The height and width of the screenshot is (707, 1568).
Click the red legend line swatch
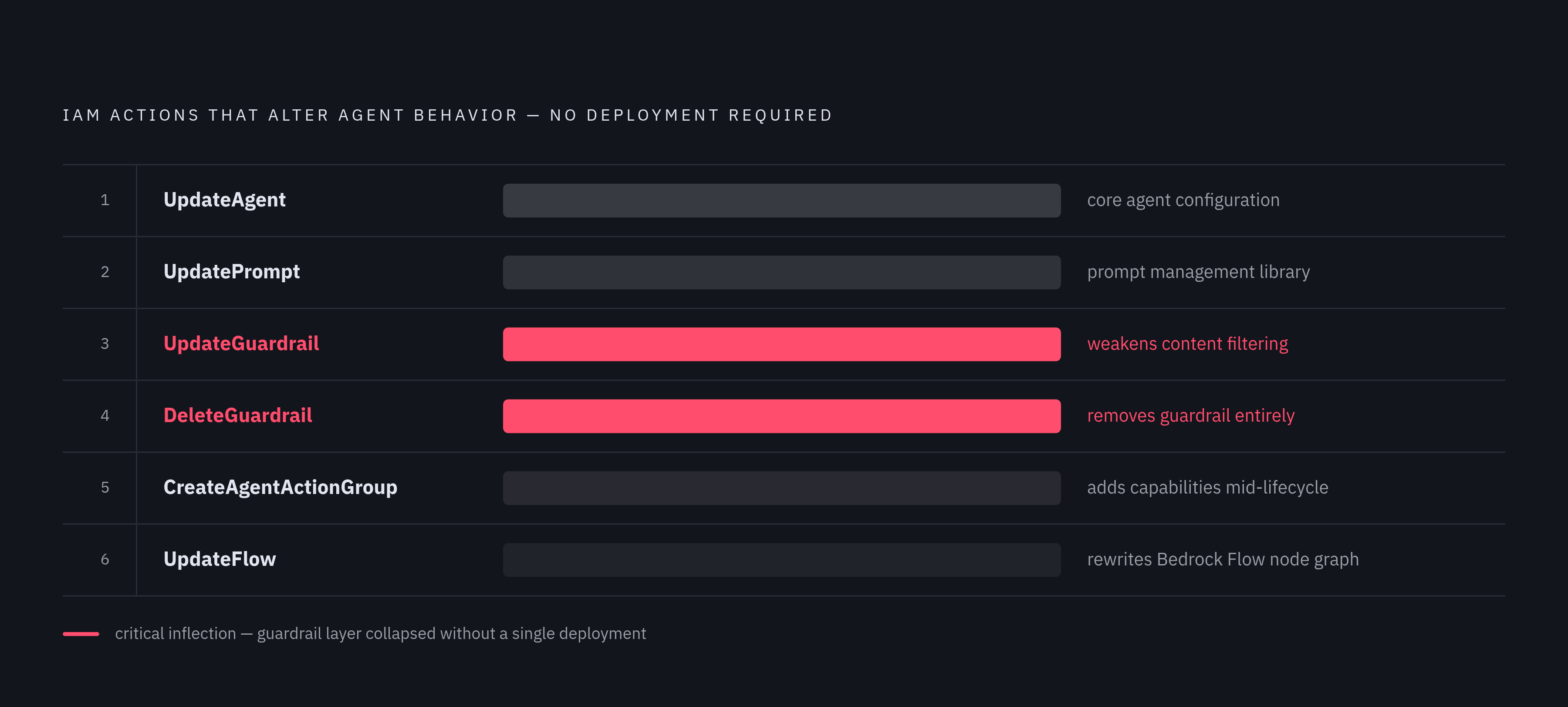pyautogui.click(x=81, y=634)
